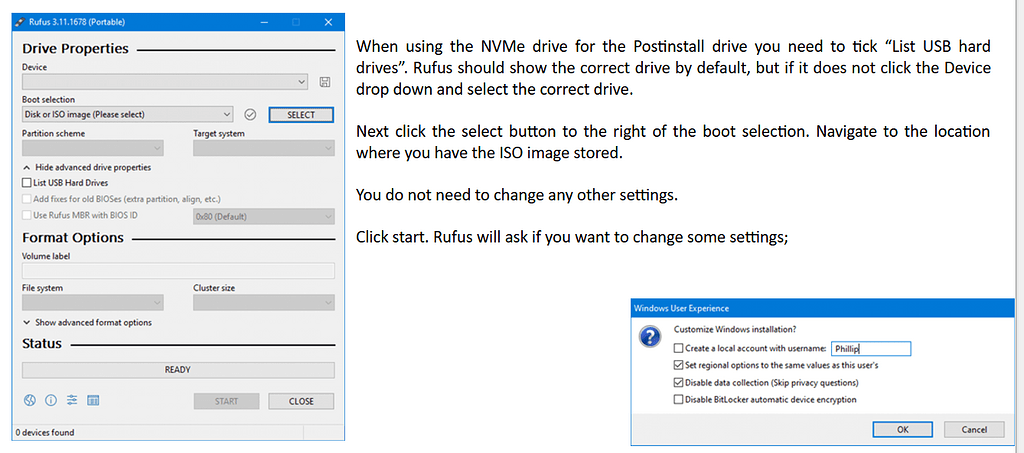Enable List USB Hard Drives checkbox
1024x453 pixels.
(27, 184)
